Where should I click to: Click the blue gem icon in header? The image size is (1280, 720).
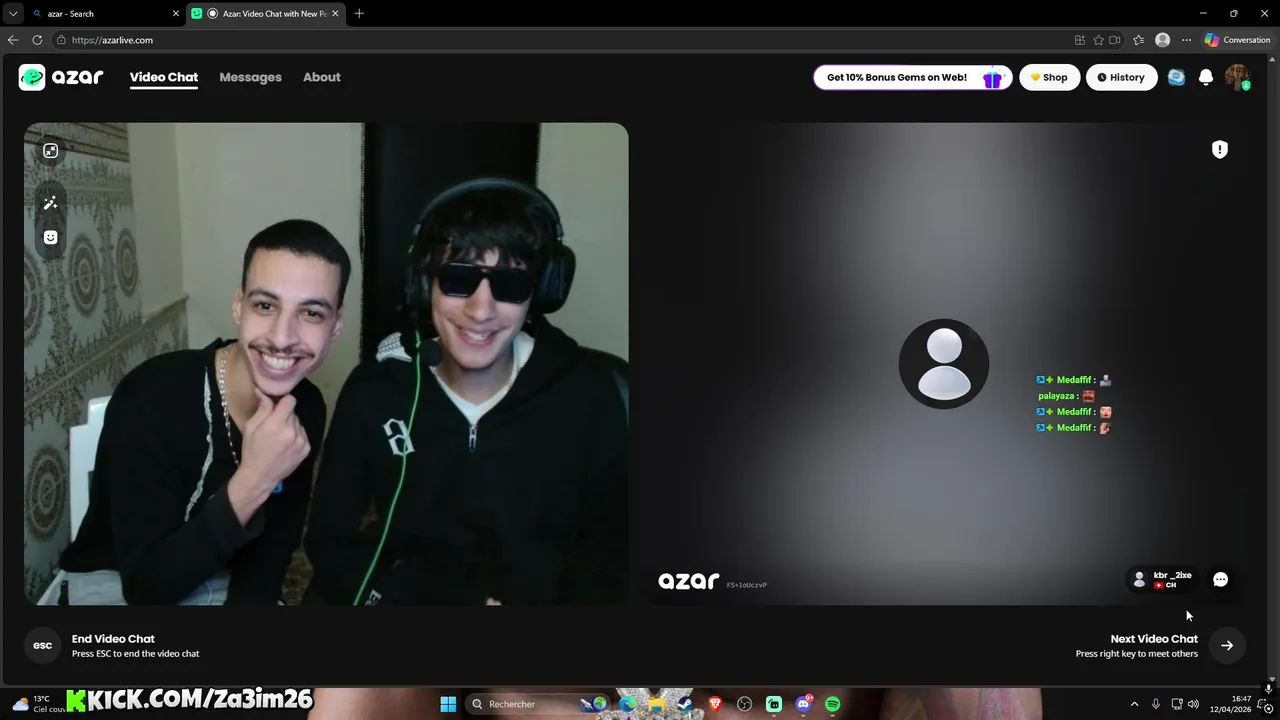point(1176,77)
